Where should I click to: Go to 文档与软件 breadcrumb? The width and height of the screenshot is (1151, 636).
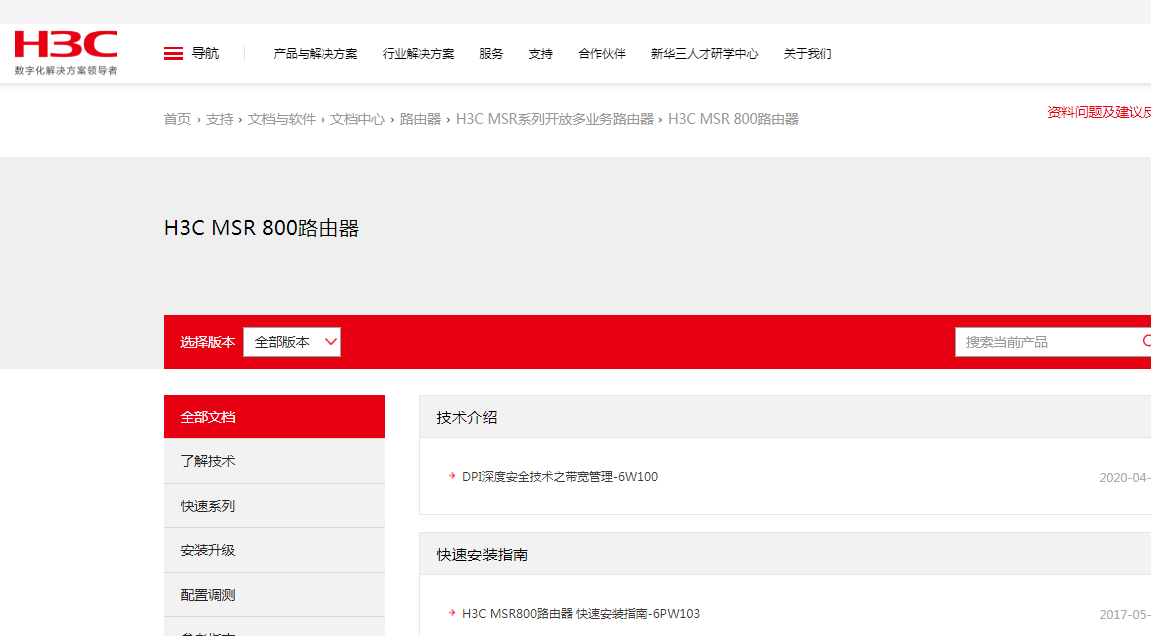click(281, 119)
